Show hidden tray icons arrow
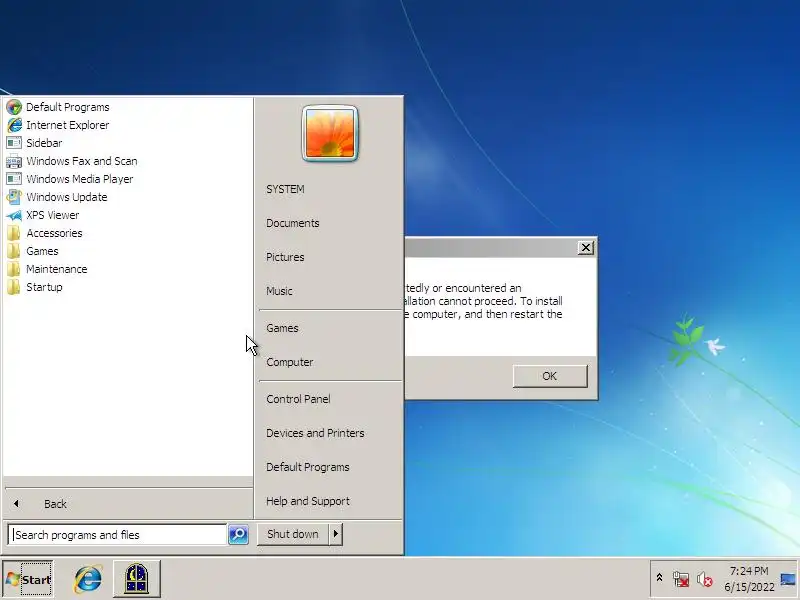Image resolution: width=800 pixels, height=600 pixels. pyautogui.click(x=659, y=578)
